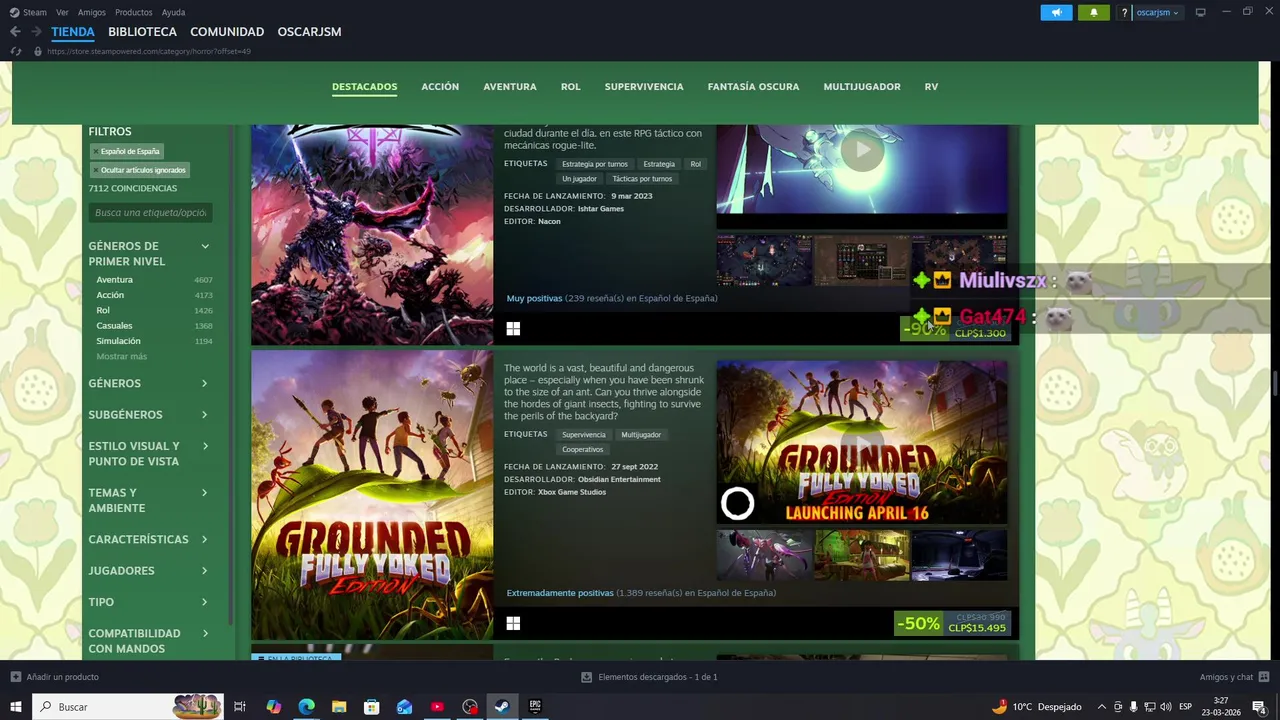
Task: Click the Estrategia por turnos tag
Action: [595, 164]
